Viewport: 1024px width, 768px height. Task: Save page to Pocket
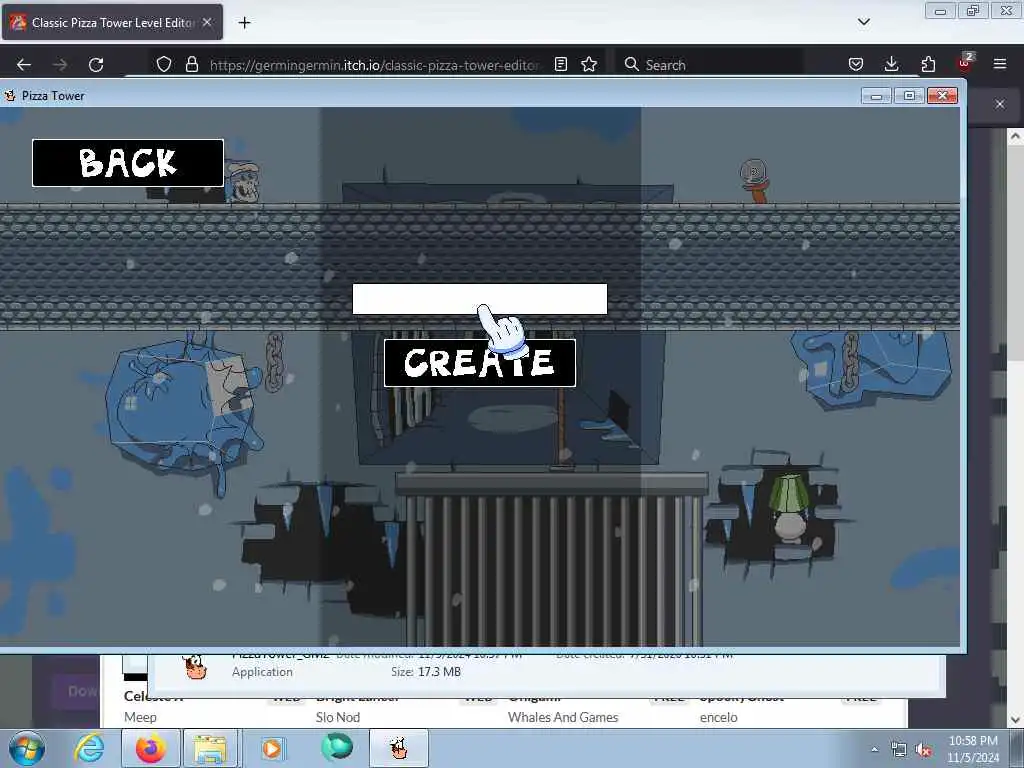pos(856,65)
